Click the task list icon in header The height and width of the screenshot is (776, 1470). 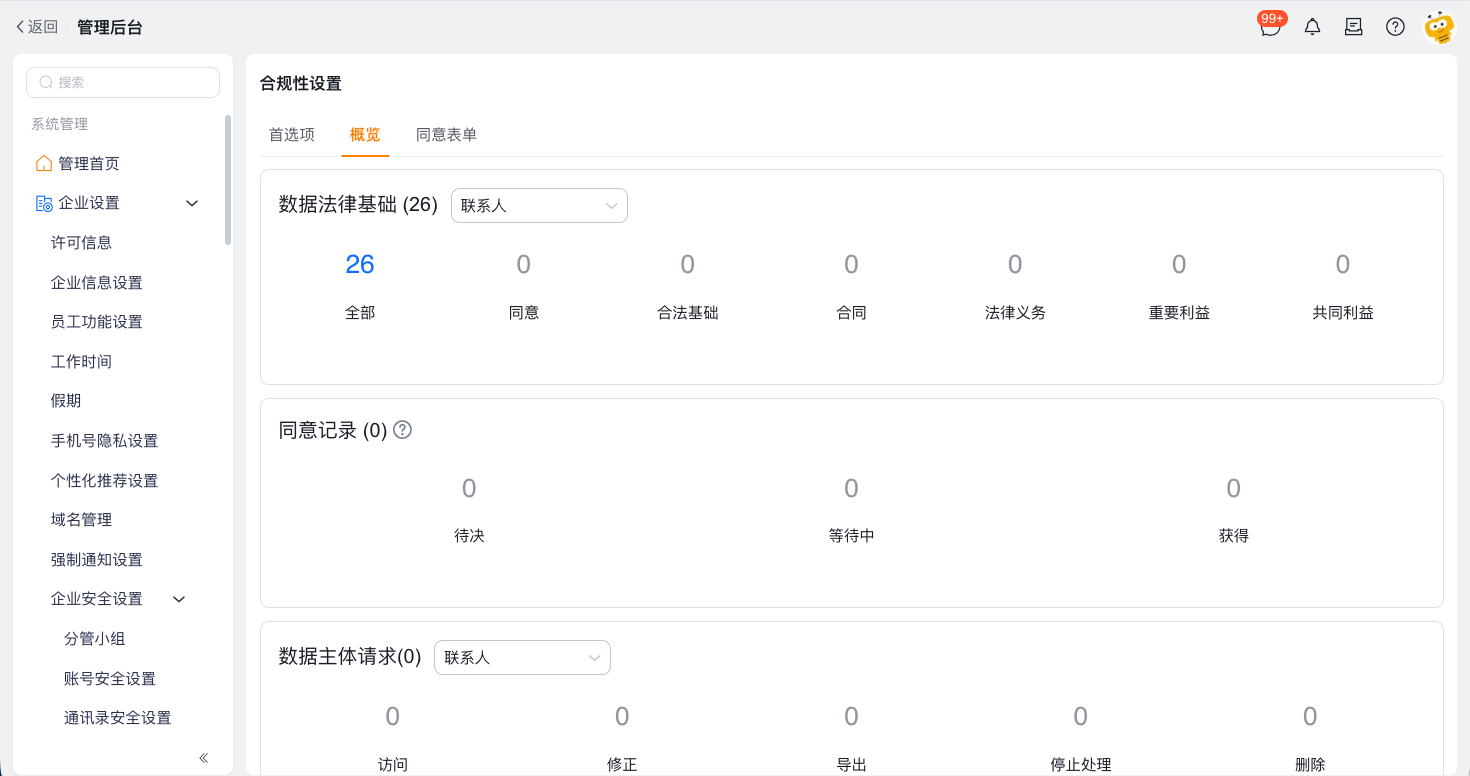pyautogui.click(x=1354, y=27)
